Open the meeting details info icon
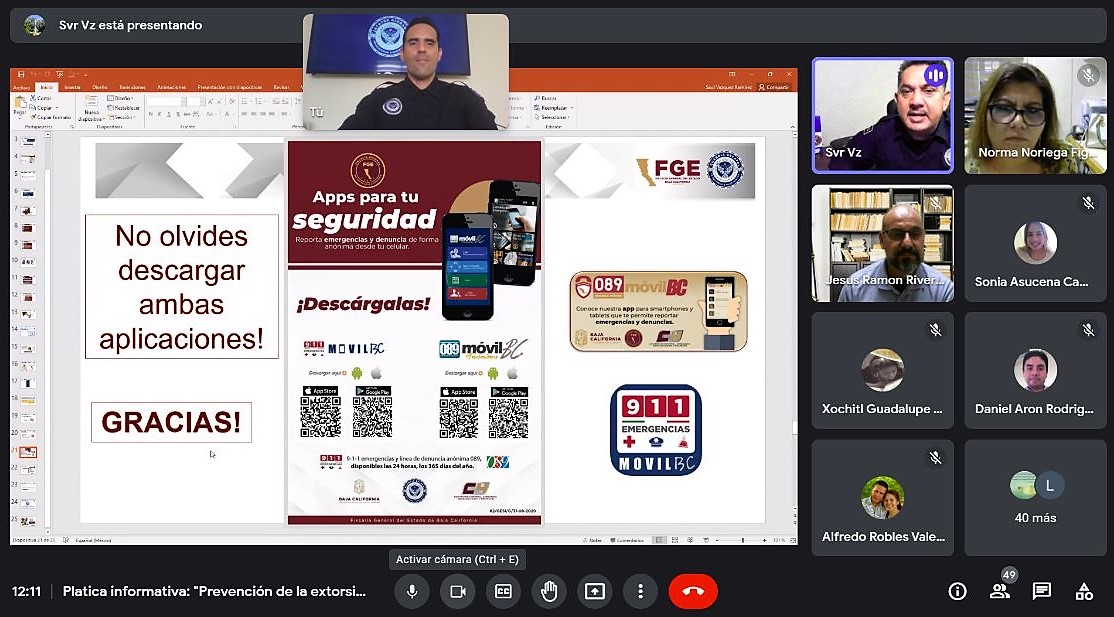The width and height of the screenshot is (1114, 617). (x=957, y=591)
